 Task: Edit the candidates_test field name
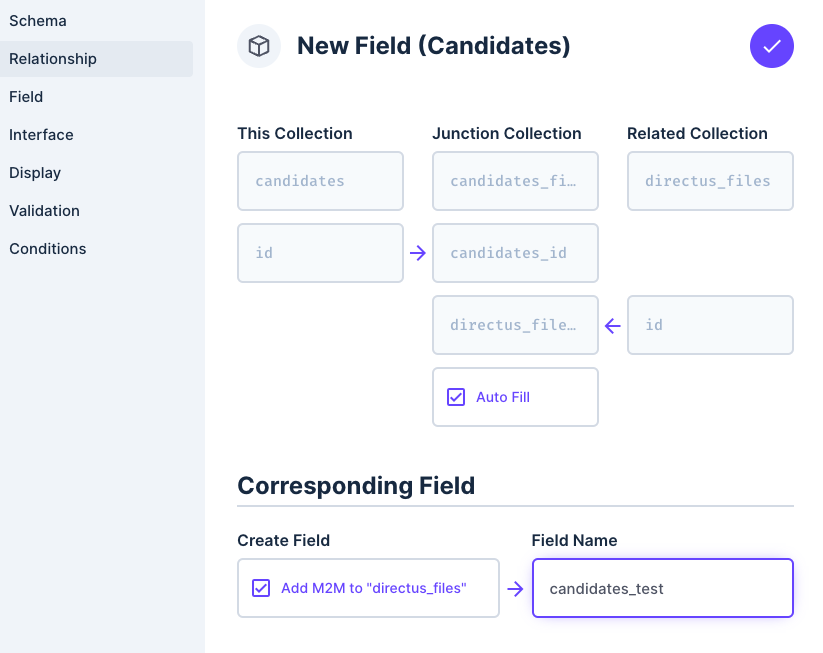(x=662, y=588)
